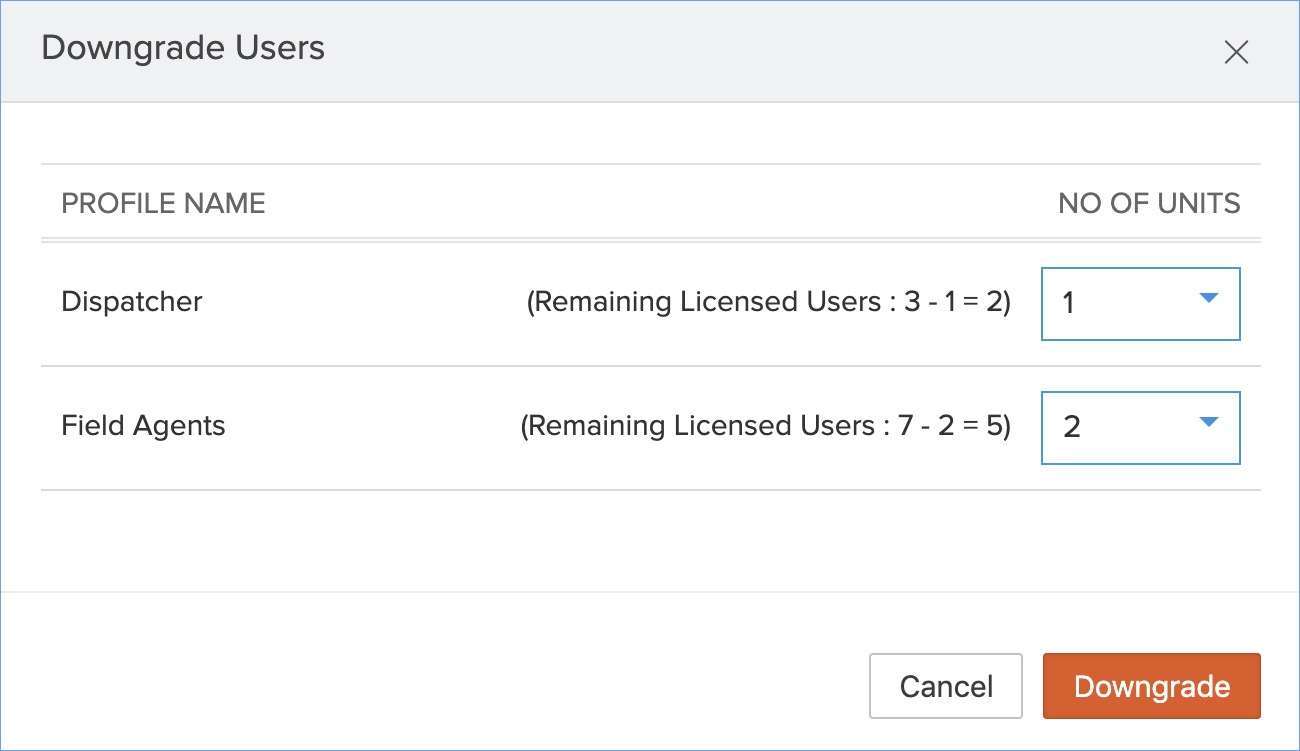Image resolution: width=1300 pixels, height=751 pixels.
Task: Close the Downgrade Users dialog
Action: pyautogui.click(x=1236, y=53)
